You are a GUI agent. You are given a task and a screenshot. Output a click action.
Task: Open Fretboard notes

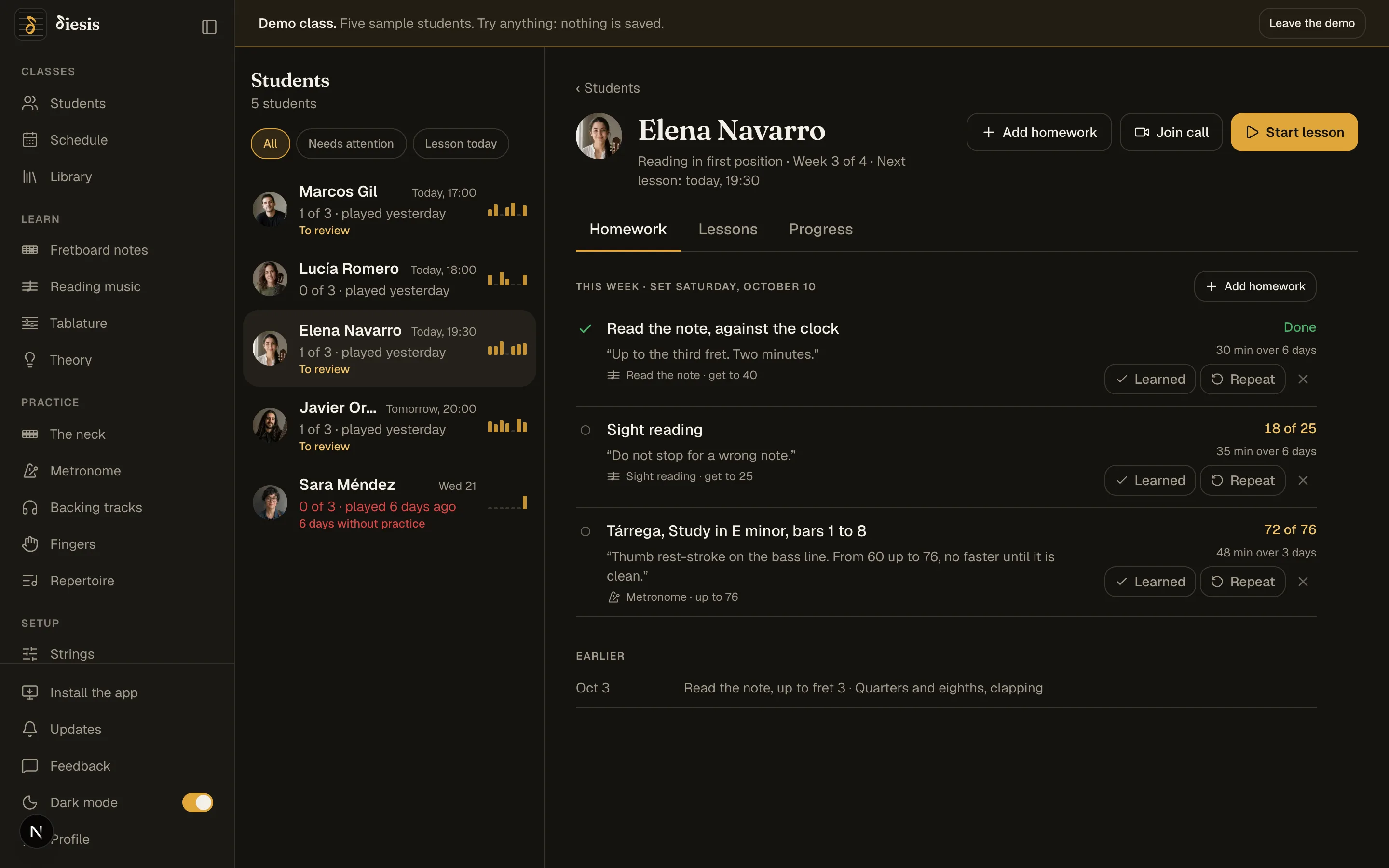tap(117, 250)
